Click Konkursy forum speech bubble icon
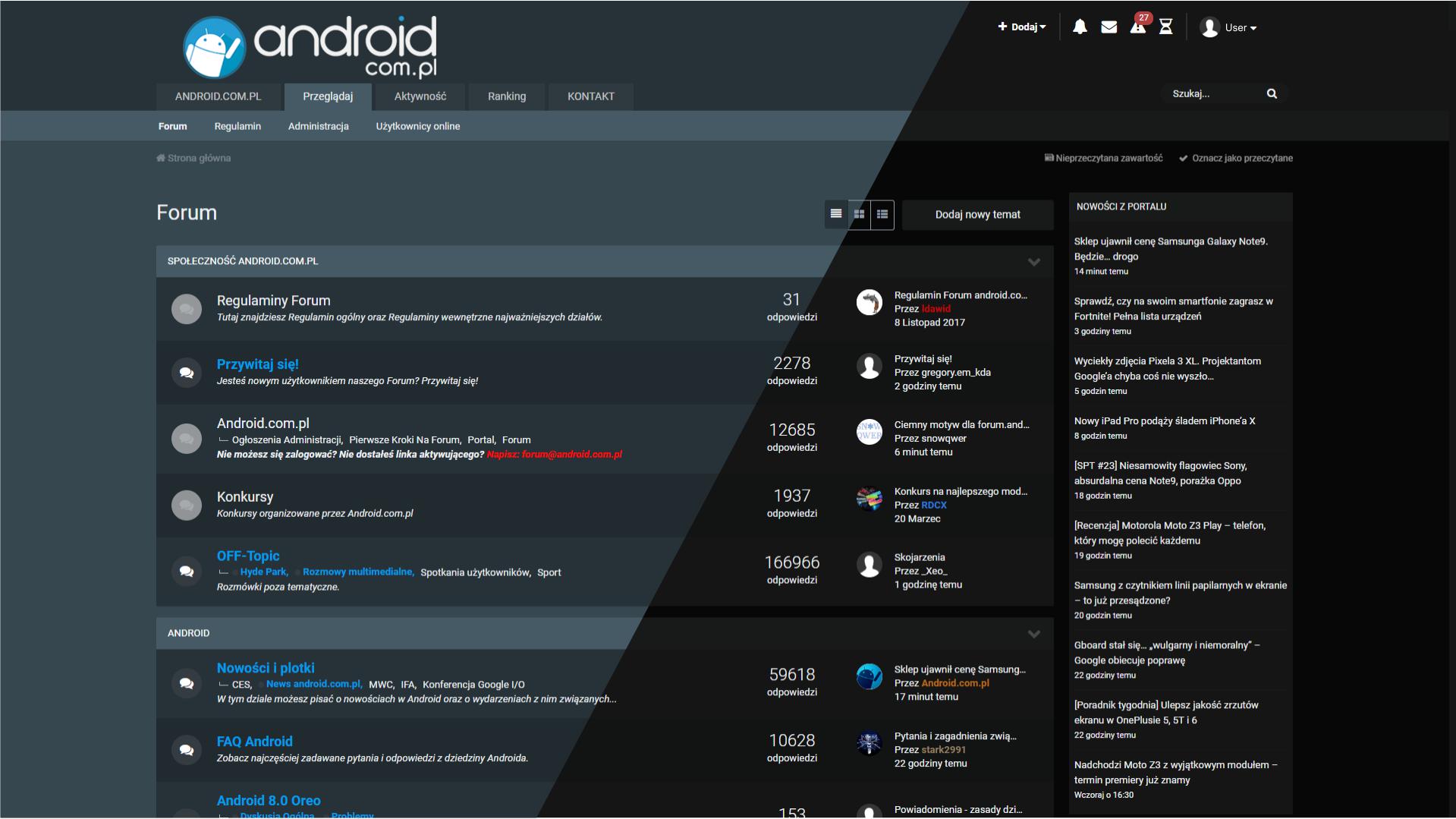The width and height of the screenshot is (1456, 819). coord(187,505)
